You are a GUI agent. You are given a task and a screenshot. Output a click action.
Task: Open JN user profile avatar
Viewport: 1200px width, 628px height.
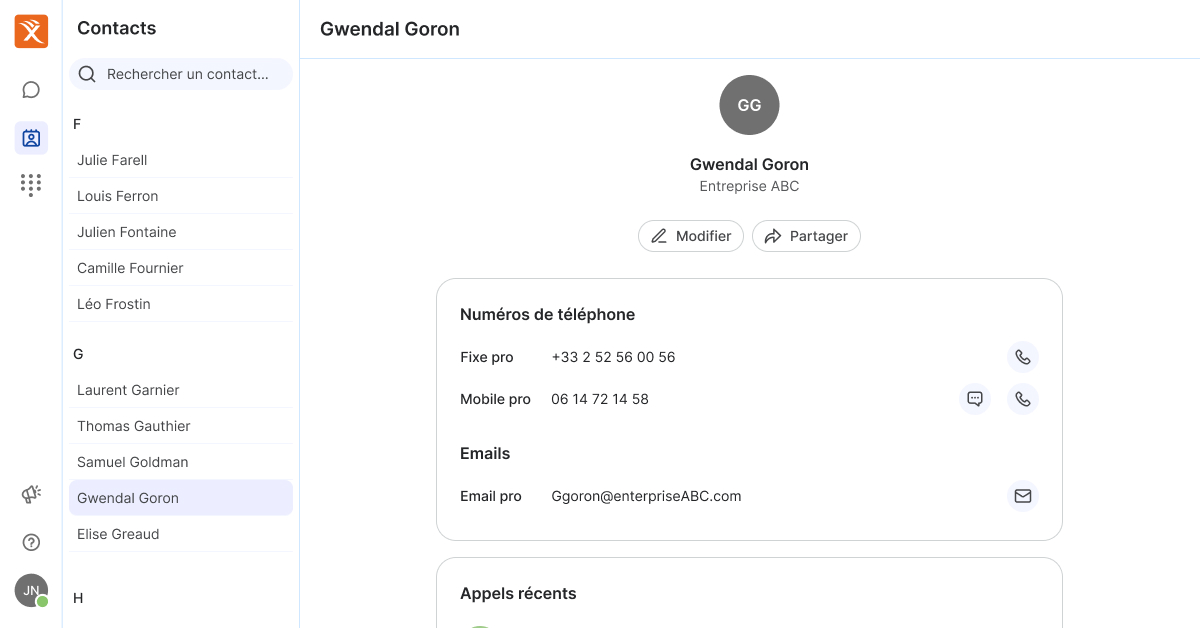point(31,590)
